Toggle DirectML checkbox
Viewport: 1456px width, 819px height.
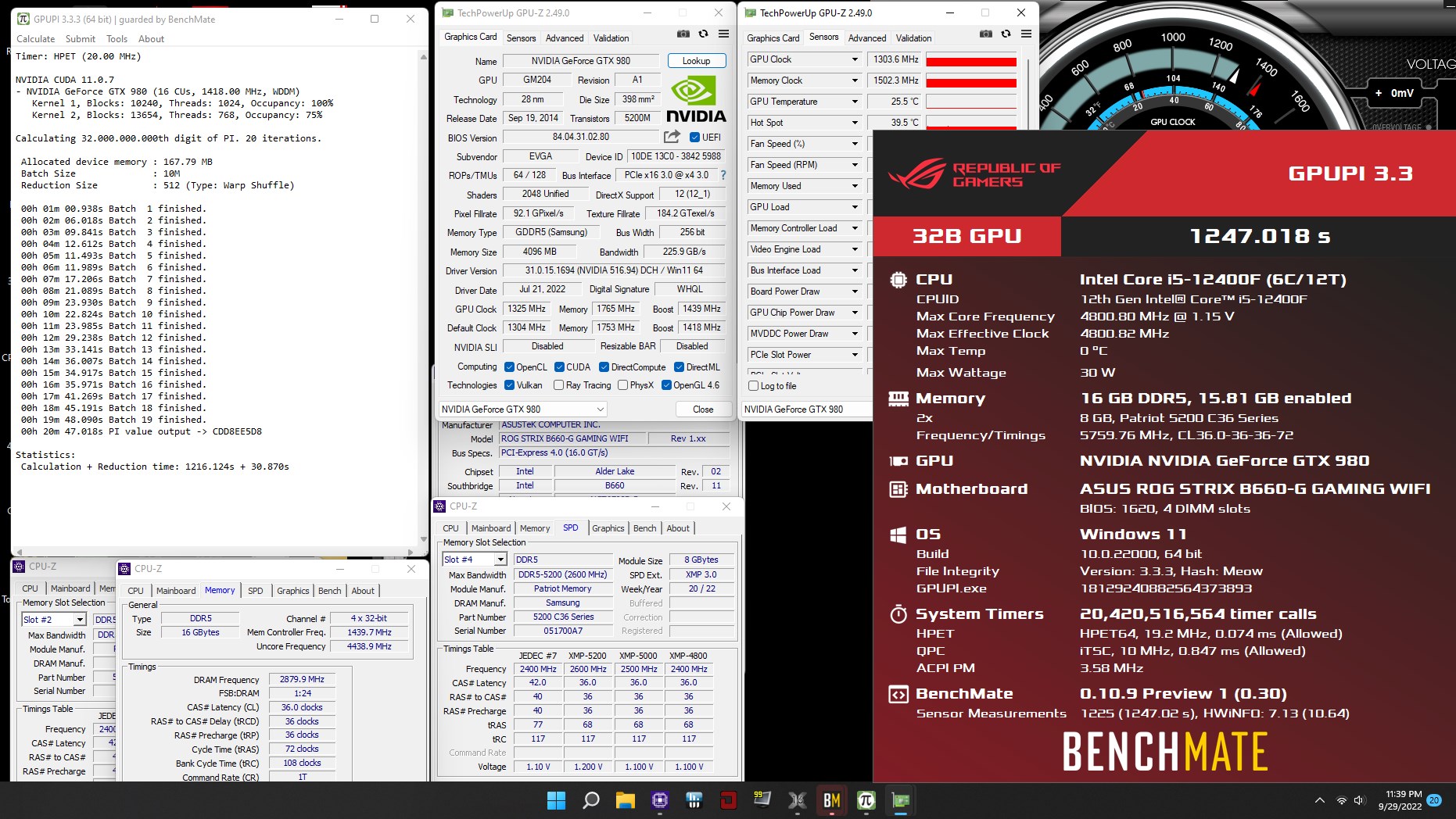point(679,367)
